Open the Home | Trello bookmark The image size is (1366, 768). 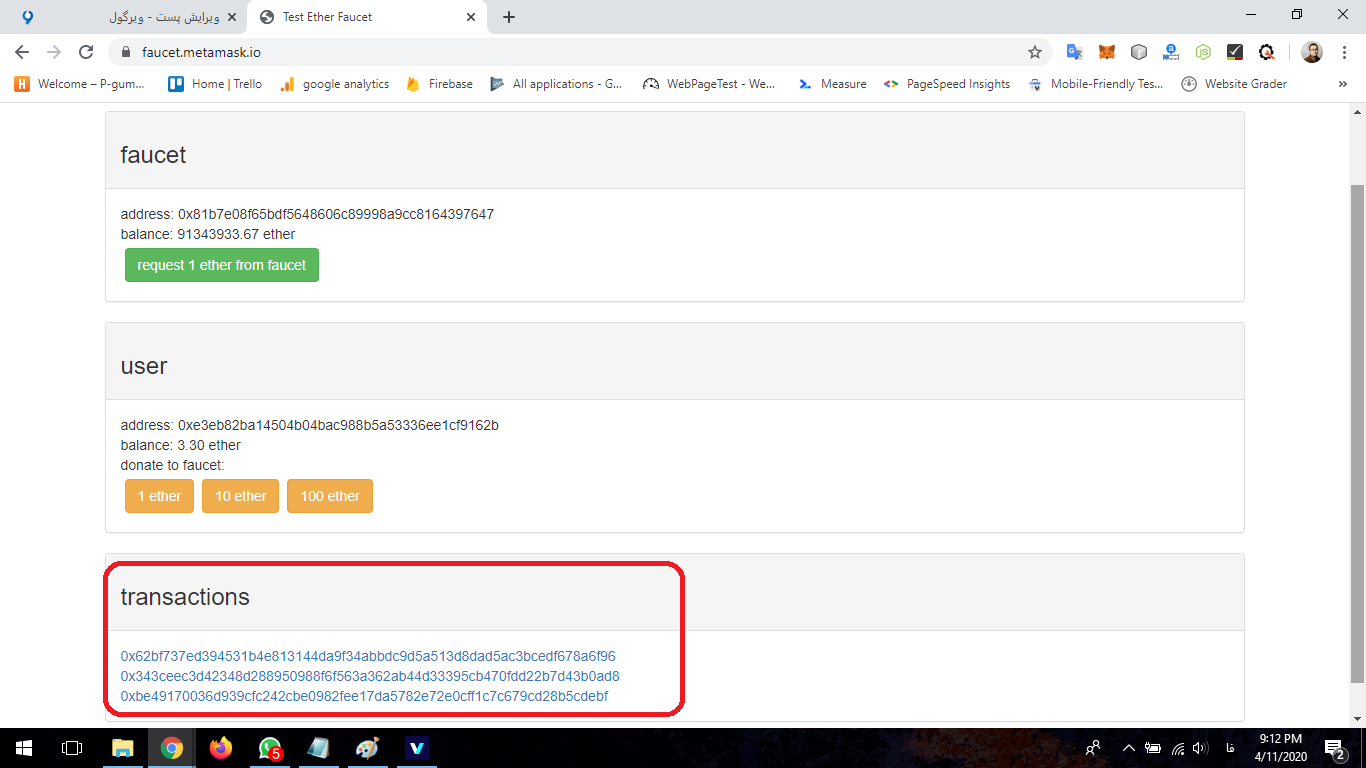point(215,84)
